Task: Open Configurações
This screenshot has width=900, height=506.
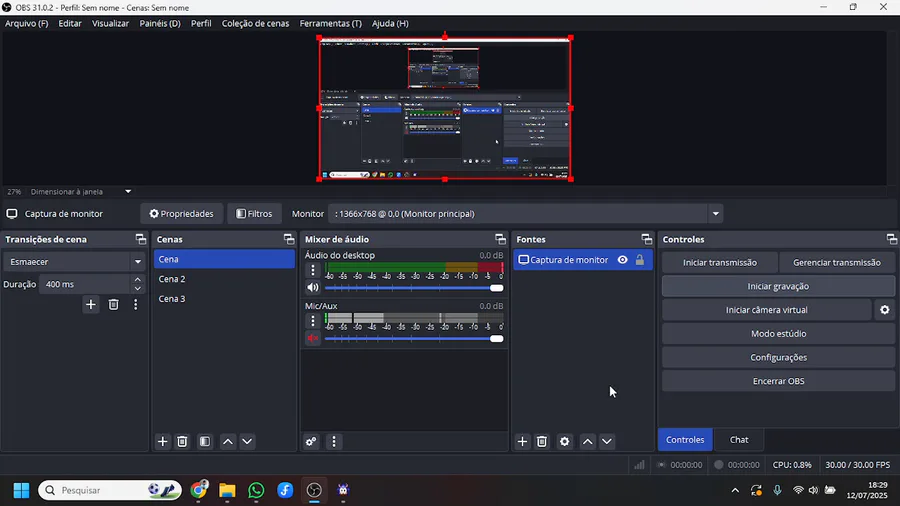Action: coord(778,357)
